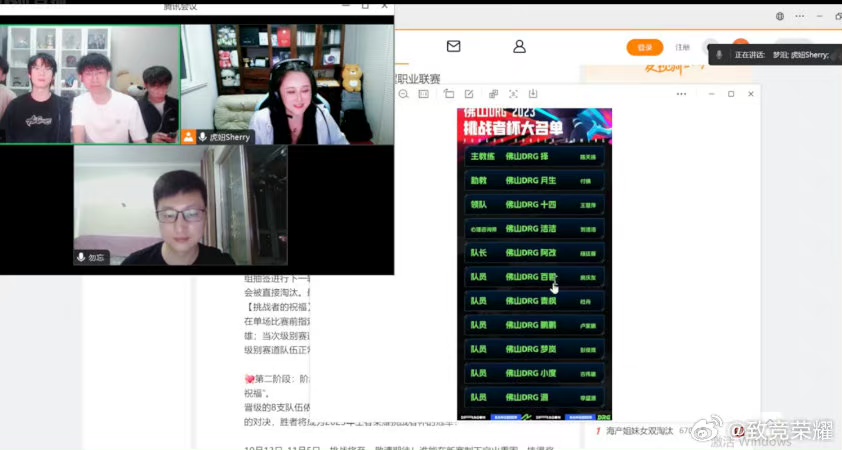Click the 领队 佛山DRG 十四 row

click(x=534, y=205)
